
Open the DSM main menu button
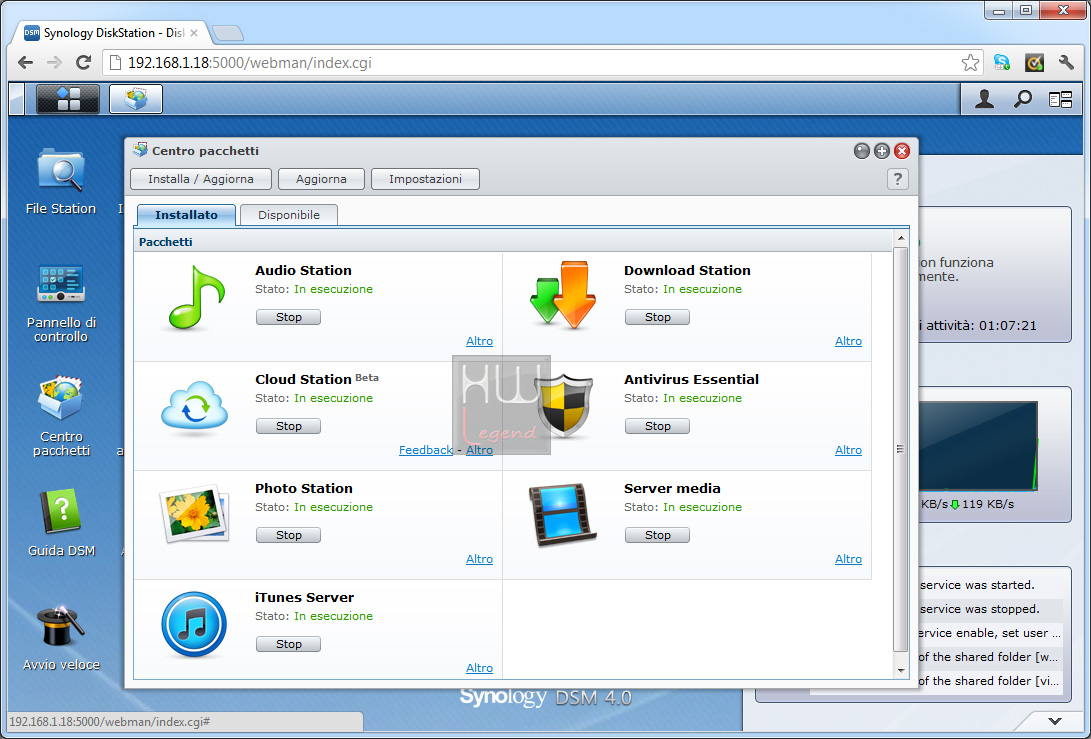[x=67, y=99]
